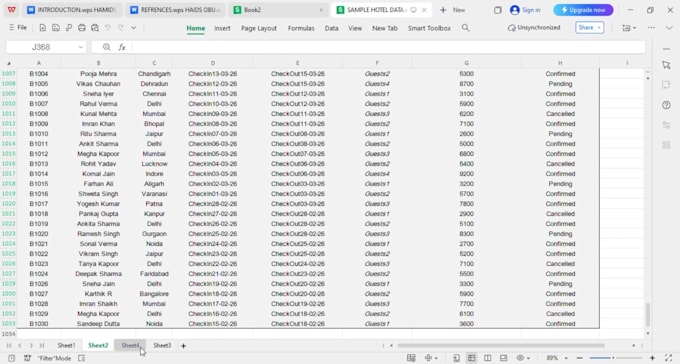Open the Page Layout ribbon tab
The height and width of the screenshot is (364, 680).
click(259, 28)
